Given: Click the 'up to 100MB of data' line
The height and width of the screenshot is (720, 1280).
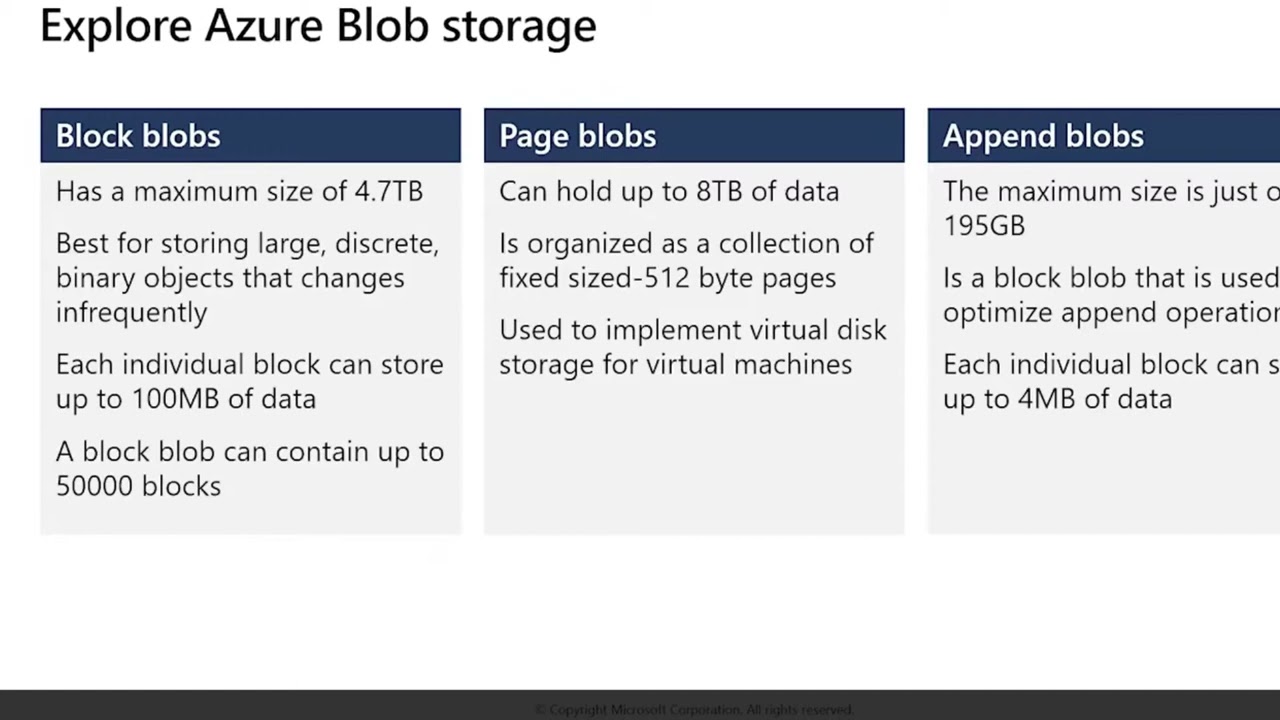Looking at the screenshot, I should click(186, 399).
